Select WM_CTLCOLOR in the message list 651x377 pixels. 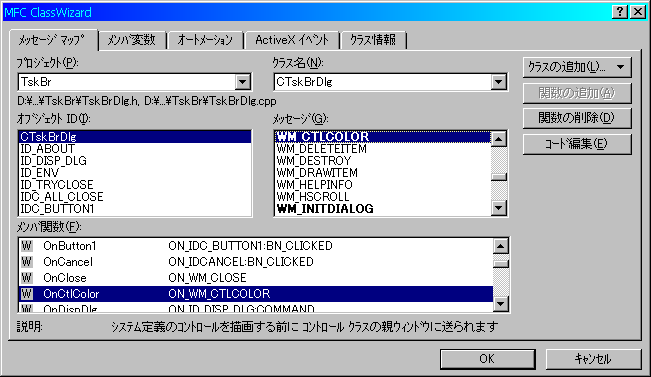click(x=383, y=137)
